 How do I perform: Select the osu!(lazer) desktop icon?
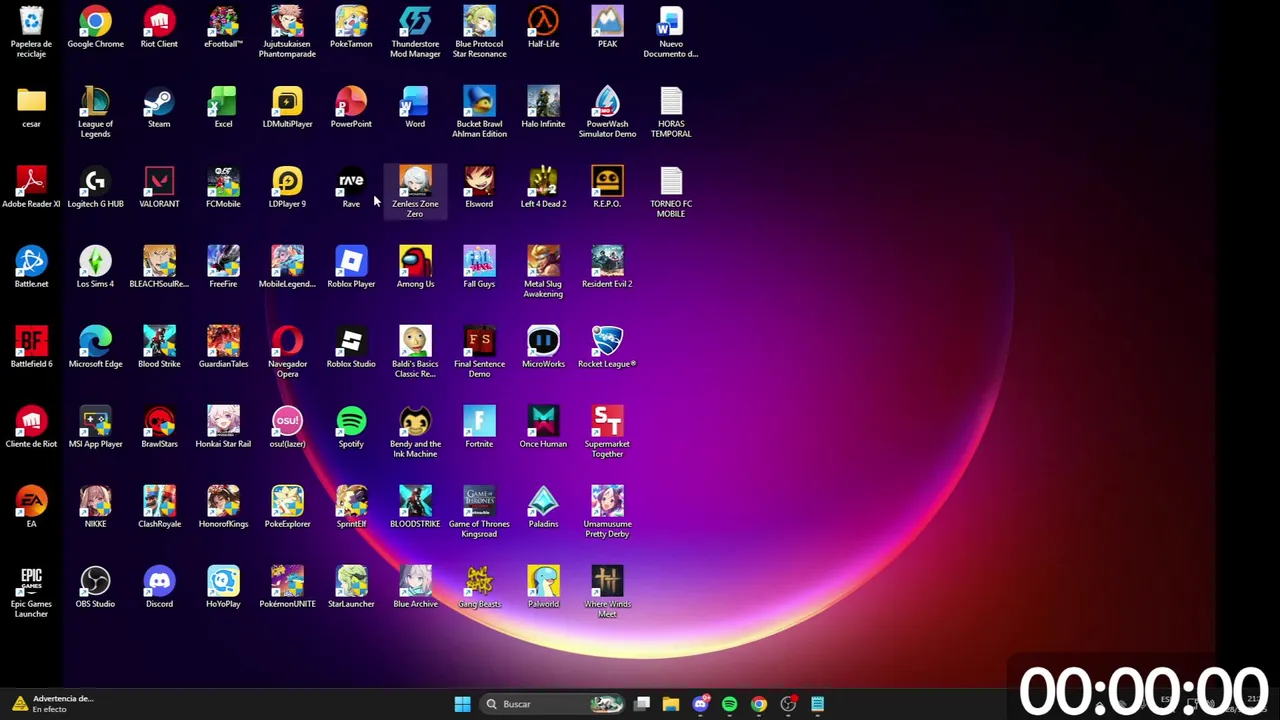pyautogui.click(x=287, y=427)
